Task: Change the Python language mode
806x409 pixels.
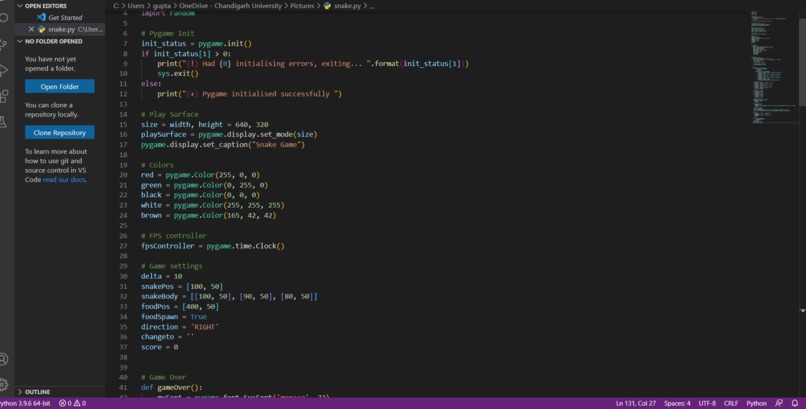Action: click(x=756, y=403)
